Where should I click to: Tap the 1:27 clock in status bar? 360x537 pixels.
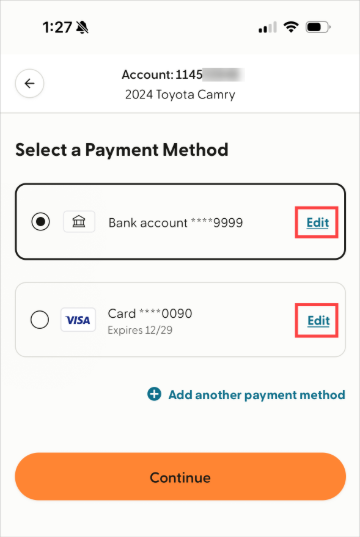click(x=57, y=27)
